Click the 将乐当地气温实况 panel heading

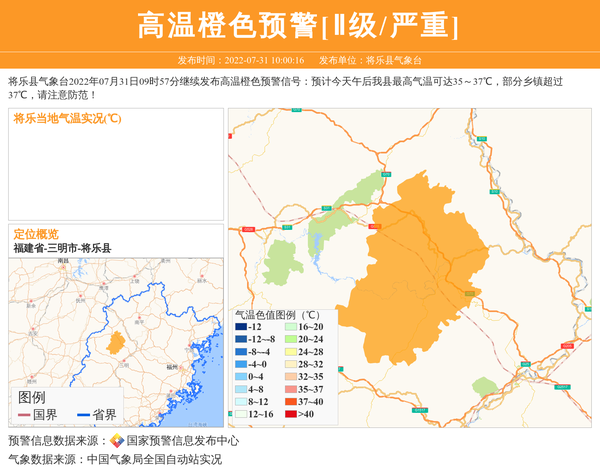coord(68,118)
